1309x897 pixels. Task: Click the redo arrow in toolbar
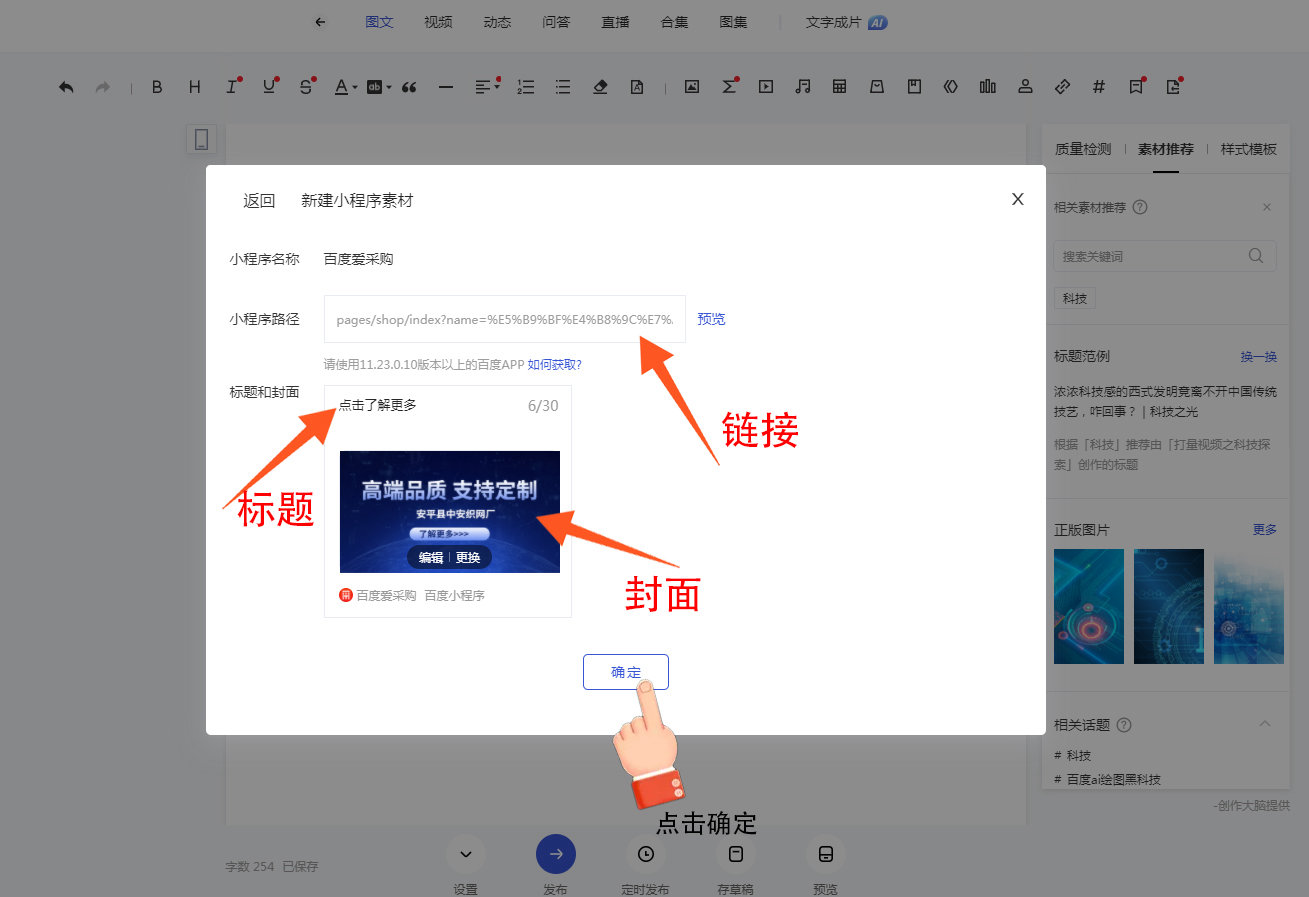pyautogui.click(x=102, y=87)
